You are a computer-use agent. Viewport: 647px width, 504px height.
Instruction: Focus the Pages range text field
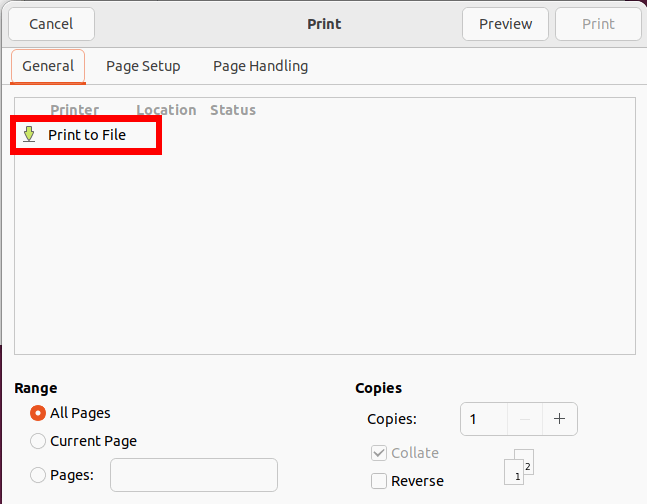[x=194, y=475]
